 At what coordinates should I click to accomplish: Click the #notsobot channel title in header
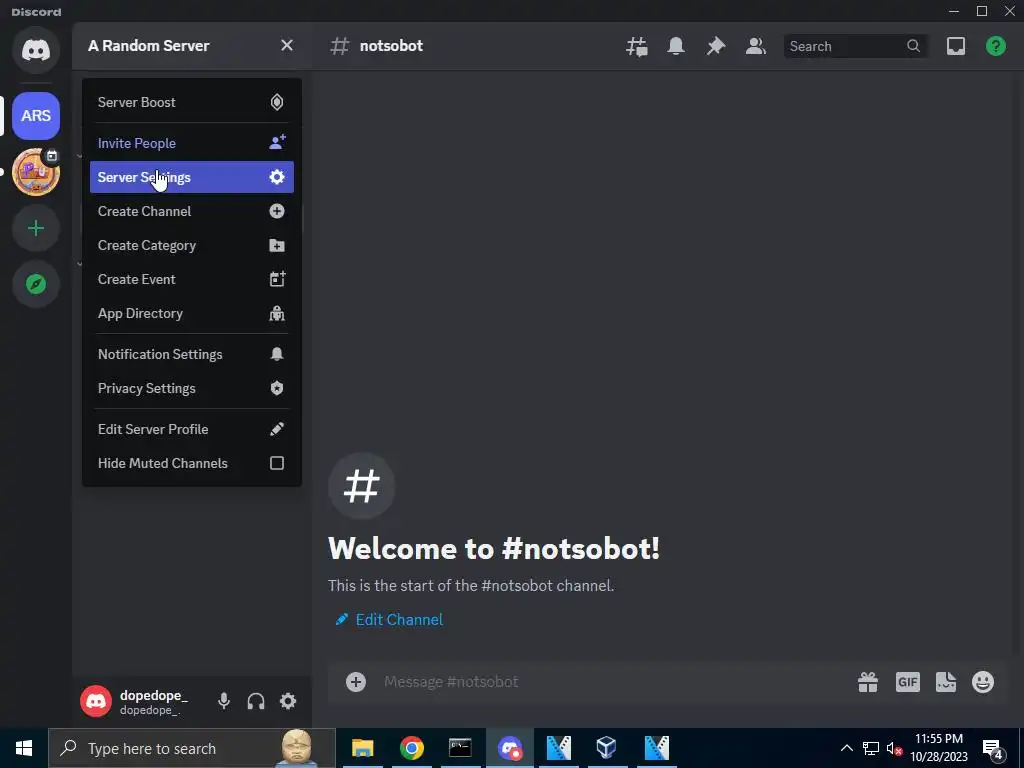pyautogui.click(x=391, y=46)
